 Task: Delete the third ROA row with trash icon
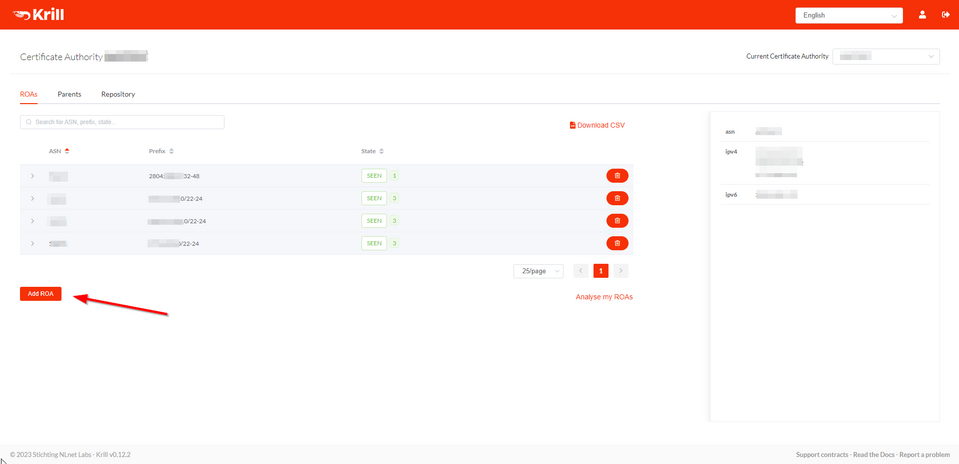(617, 221)
